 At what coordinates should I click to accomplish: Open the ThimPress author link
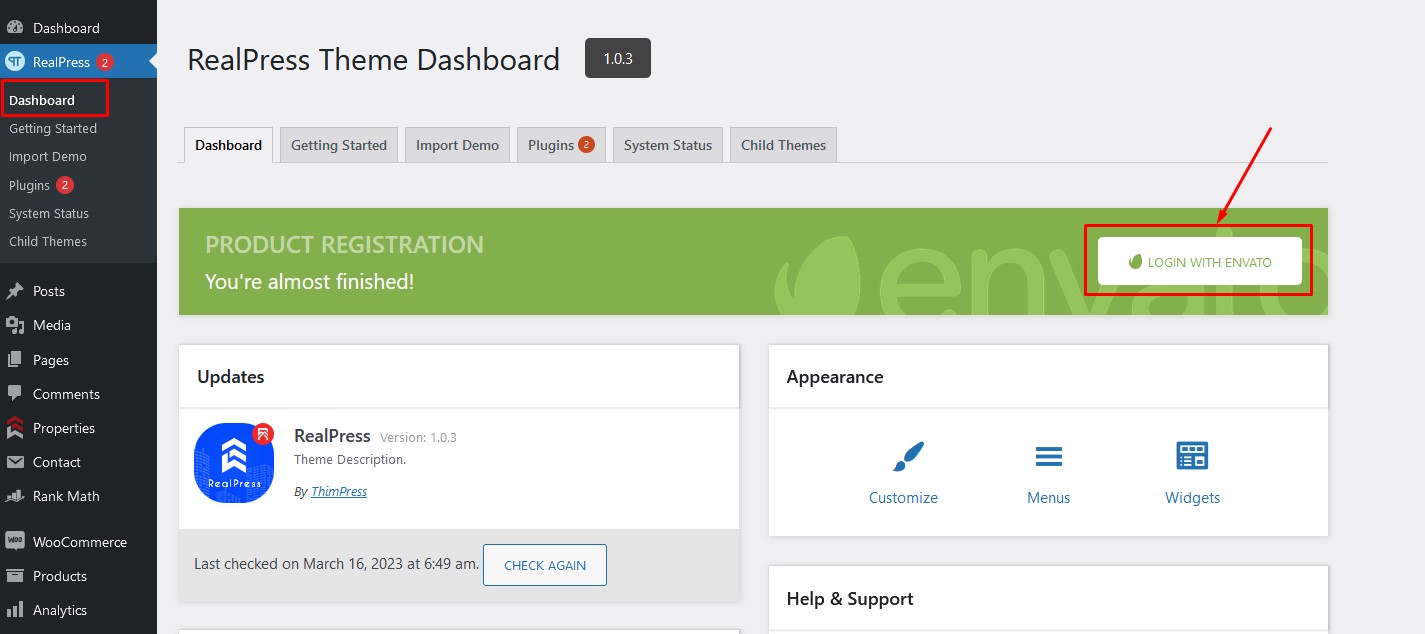[339, 492]
